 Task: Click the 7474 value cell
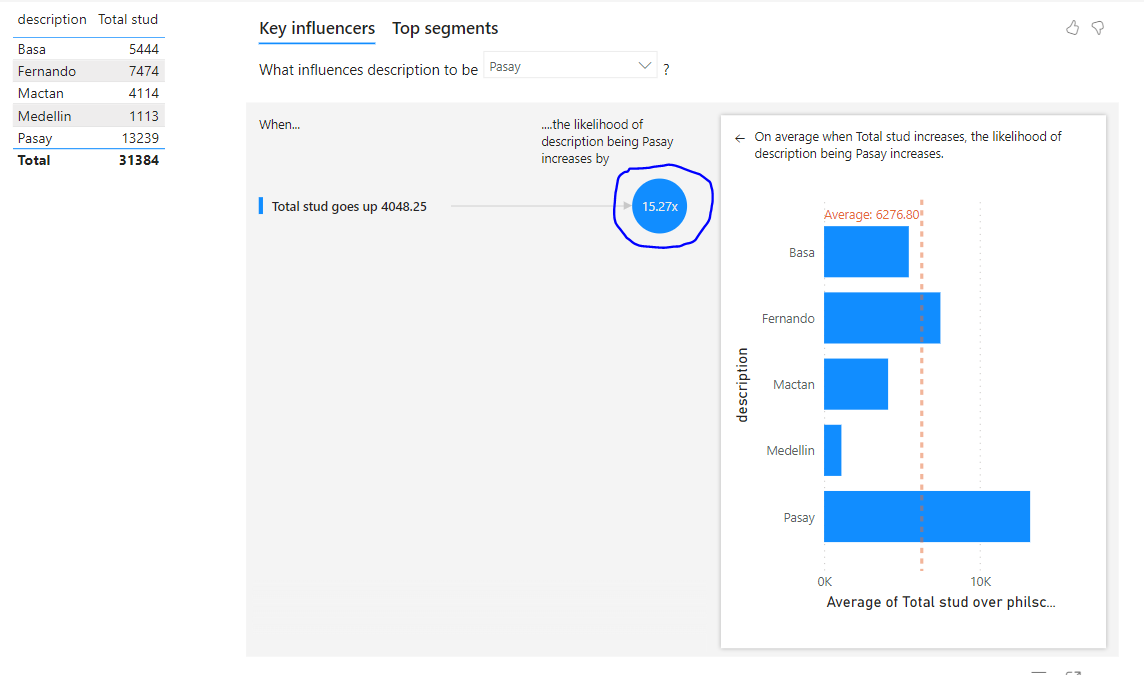pos(144,71)
